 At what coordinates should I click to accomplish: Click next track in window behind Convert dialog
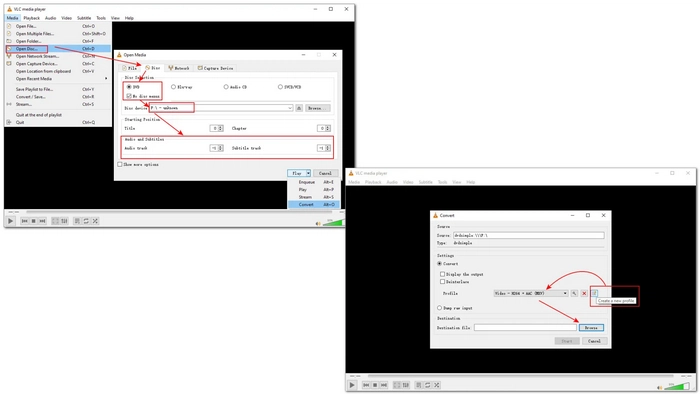384,385
